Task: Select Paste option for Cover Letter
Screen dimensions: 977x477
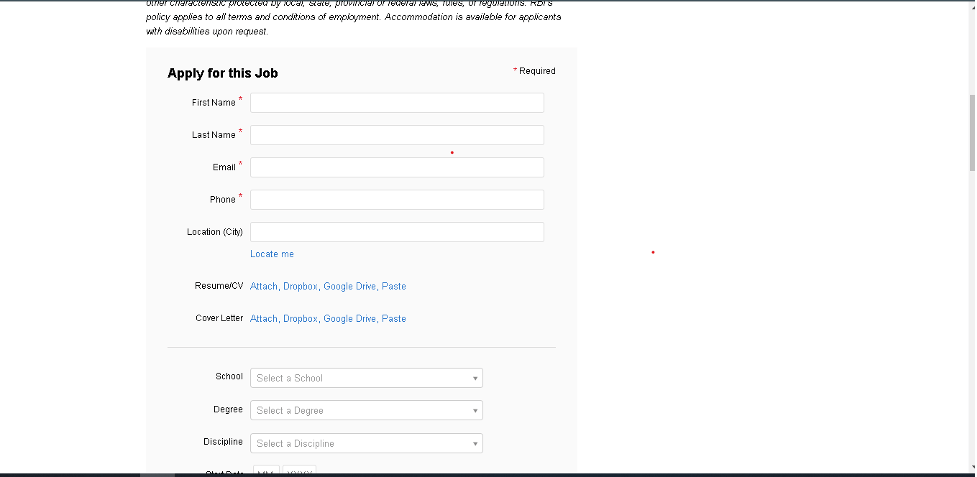Action: coord(394,319)
